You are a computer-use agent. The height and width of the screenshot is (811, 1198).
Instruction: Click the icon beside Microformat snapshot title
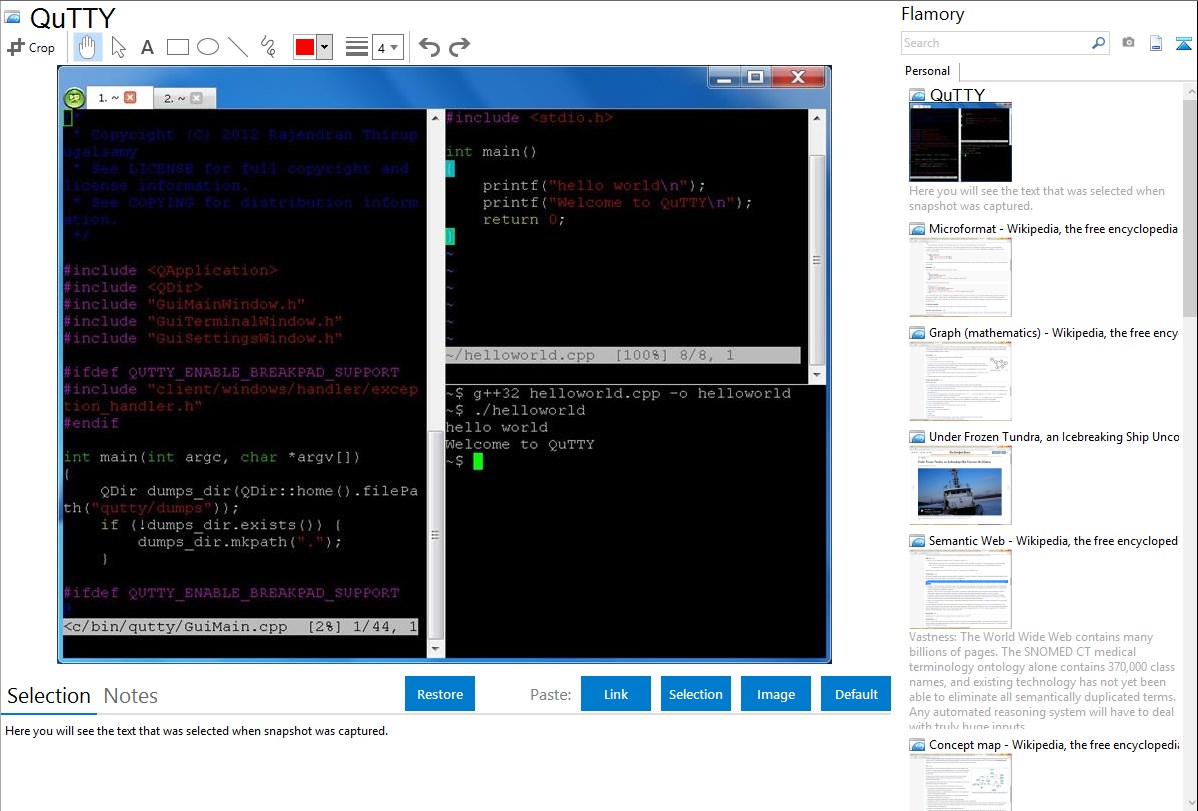(917, 229)
